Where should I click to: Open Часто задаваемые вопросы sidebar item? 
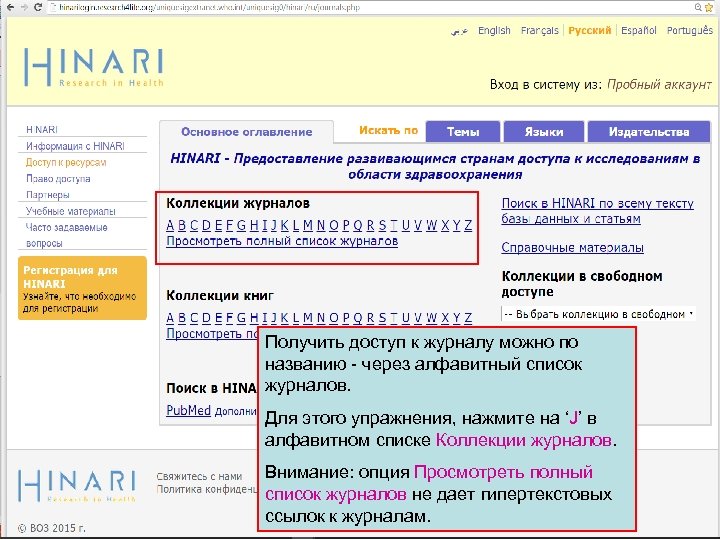point(67,235)
